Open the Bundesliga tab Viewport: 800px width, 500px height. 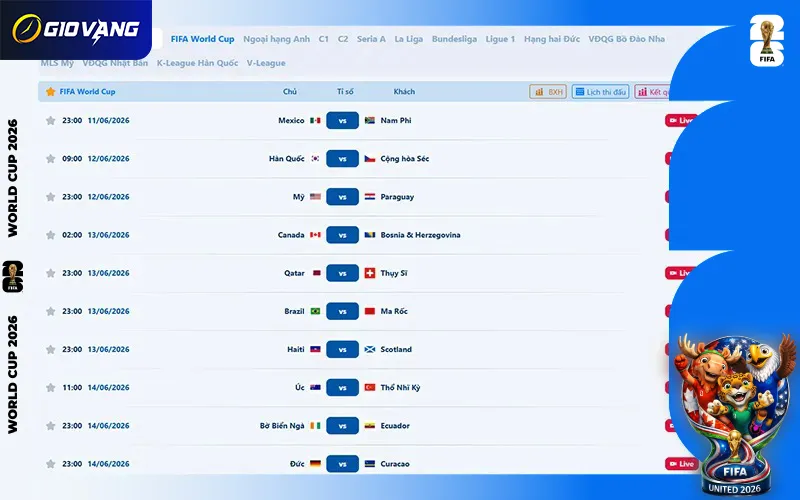coord(454,39)
